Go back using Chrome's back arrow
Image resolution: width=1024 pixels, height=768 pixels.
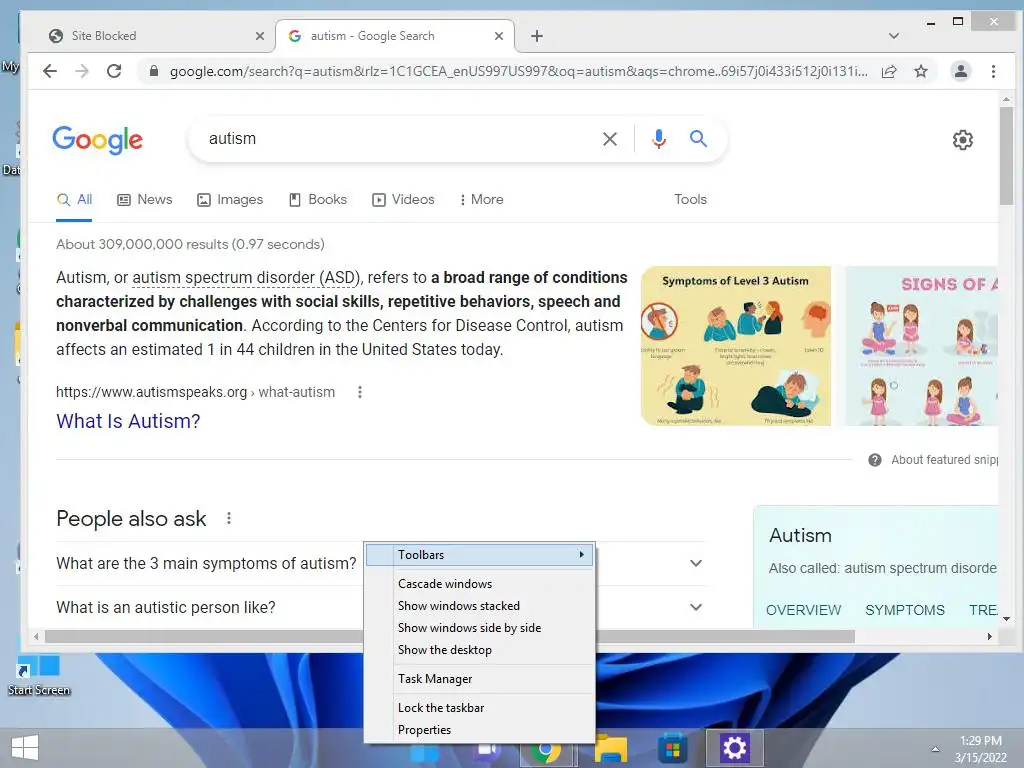click(50, 71)
